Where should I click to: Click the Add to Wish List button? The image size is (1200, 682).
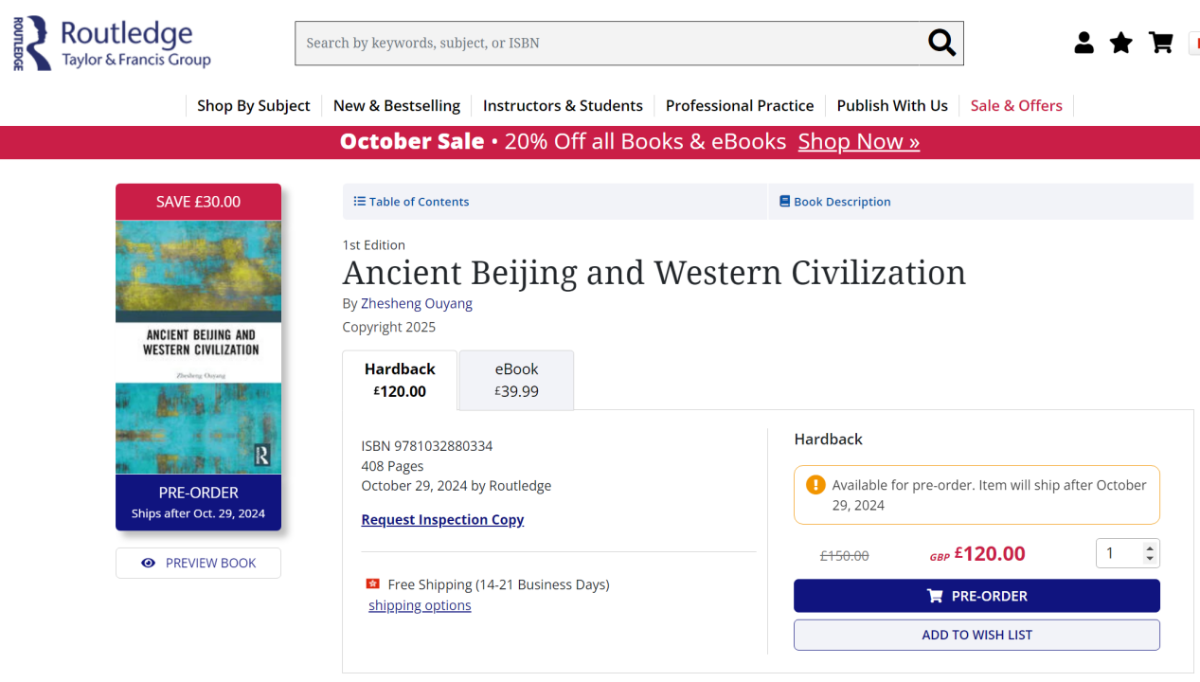[976, 635]
